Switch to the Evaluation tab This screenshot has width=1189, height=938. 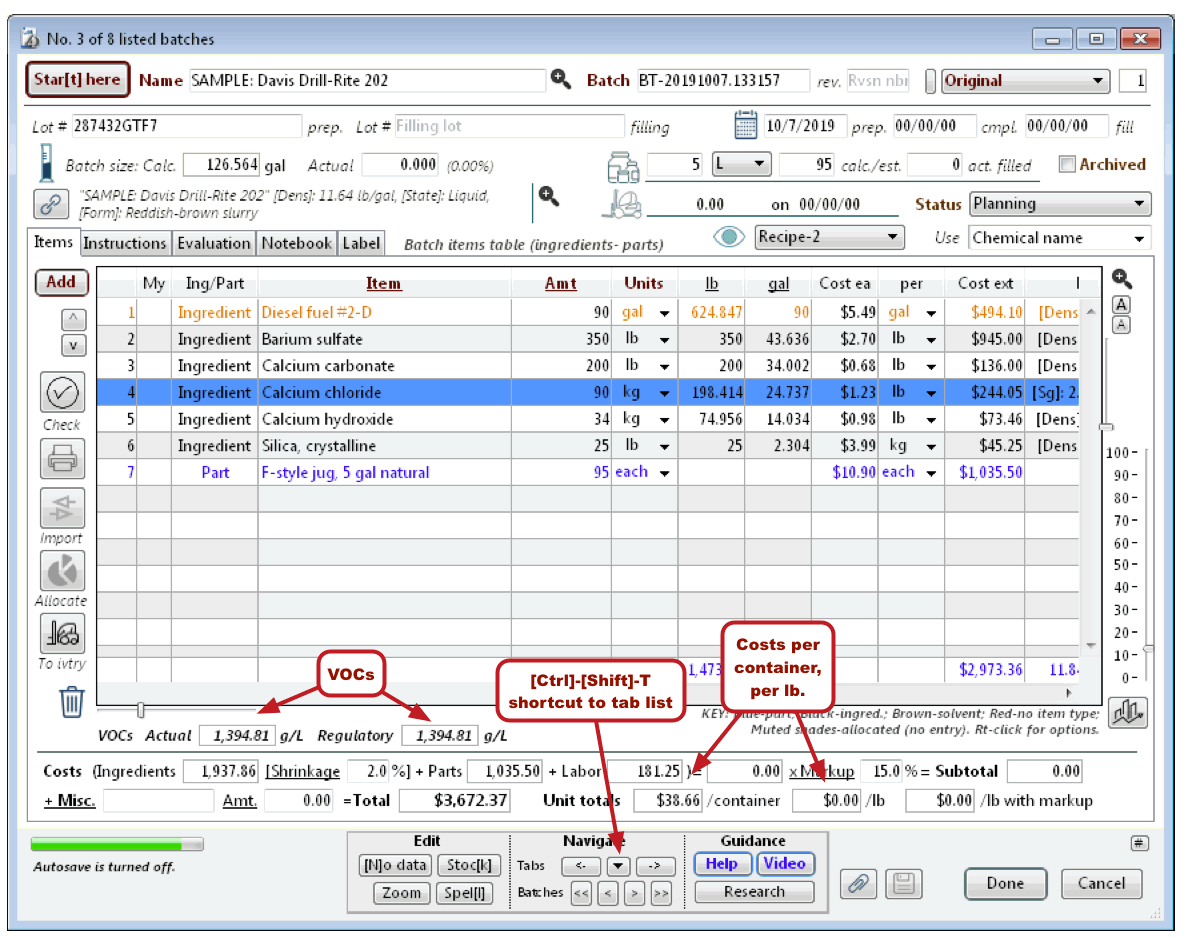tap(213, 243)
